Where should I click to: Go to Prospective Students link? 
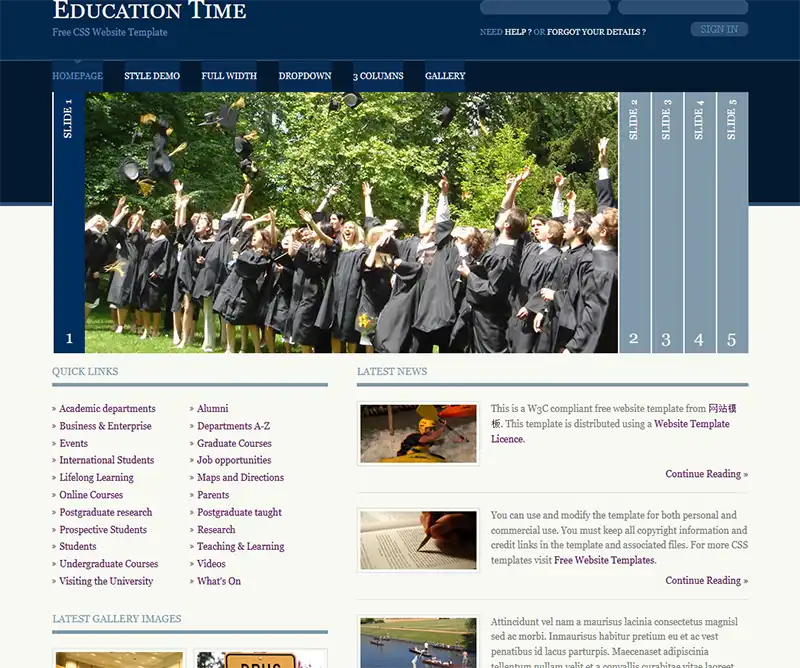pos(103,530)
